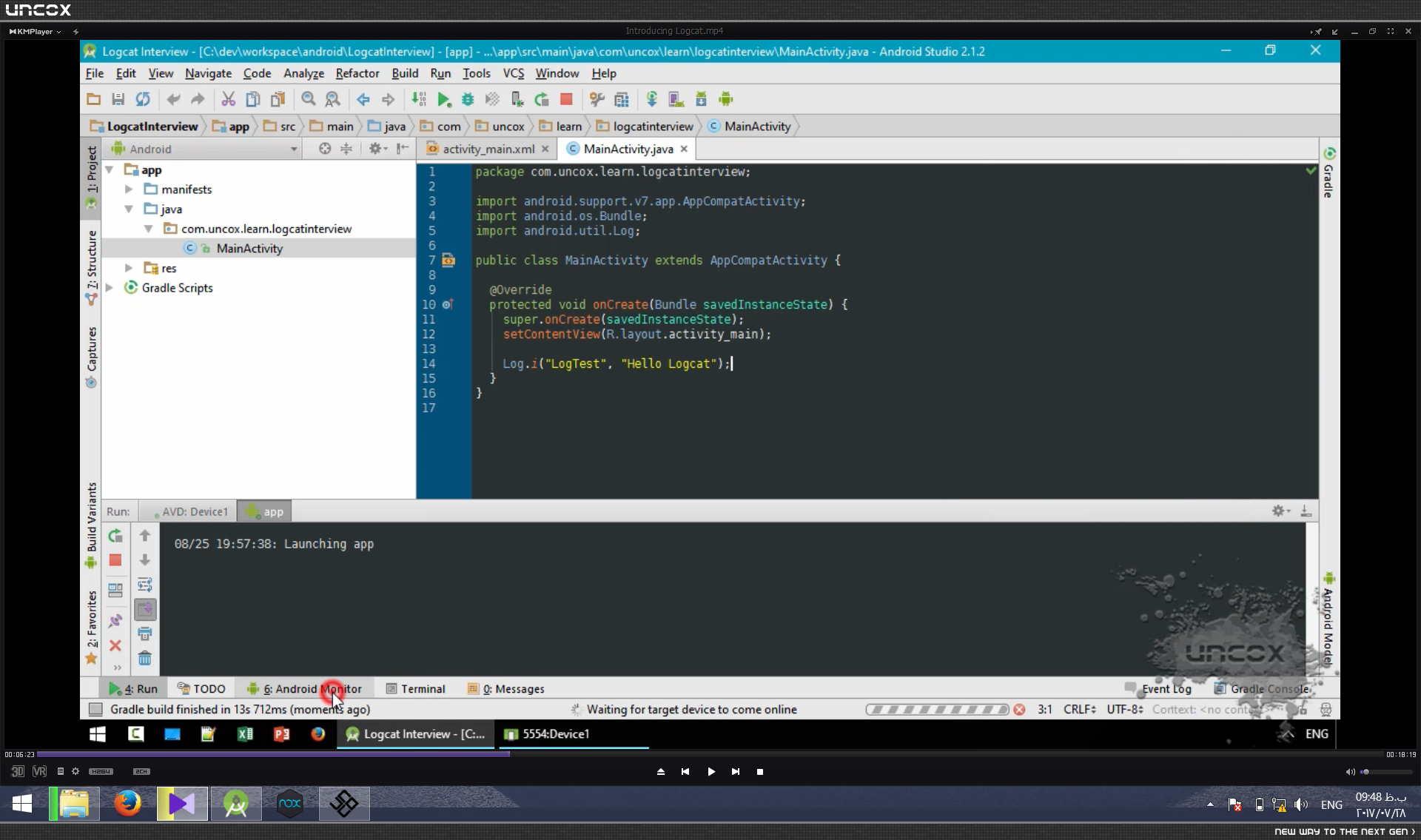Click Sync Project with Gradle Files icon

[652, 99]
